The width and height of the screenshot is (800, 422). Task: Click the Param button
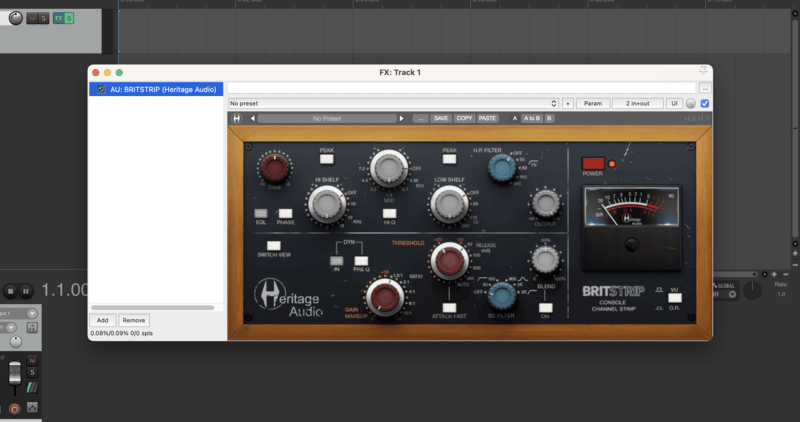(x=592, y=103)
